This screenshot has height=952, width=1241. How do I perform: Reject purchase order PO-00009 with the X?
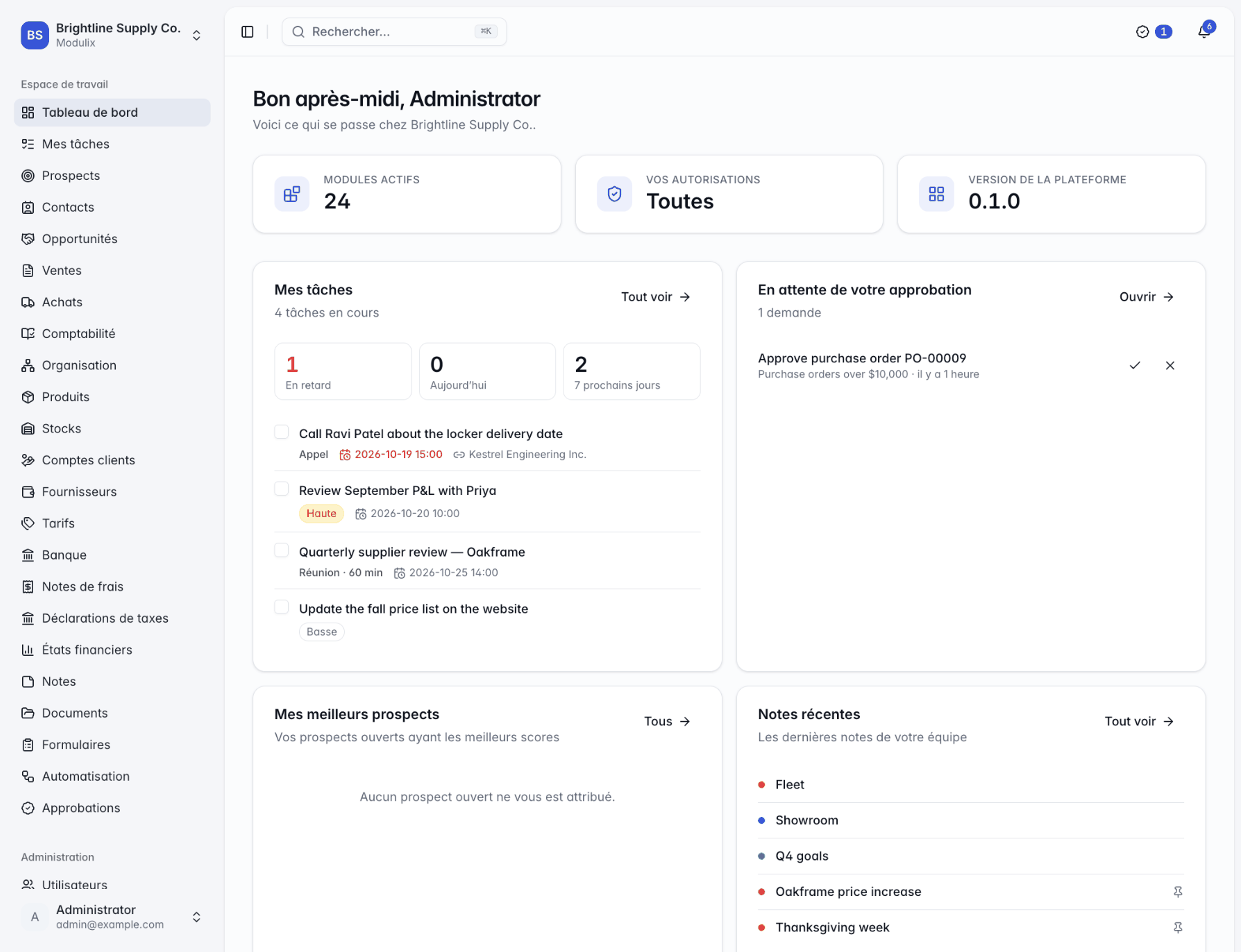coord(1170,365)
